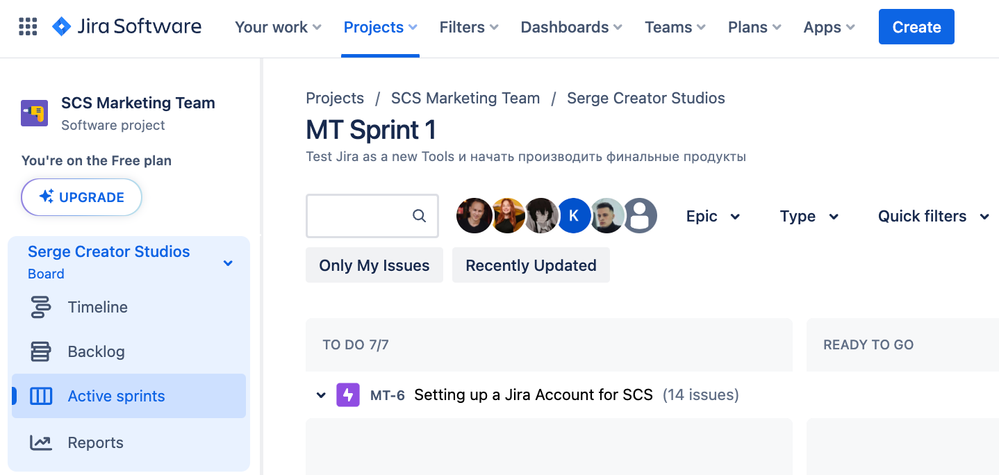999x475 pixels.
Task: Open the Dashboards menu
Action: click(571, 27)
